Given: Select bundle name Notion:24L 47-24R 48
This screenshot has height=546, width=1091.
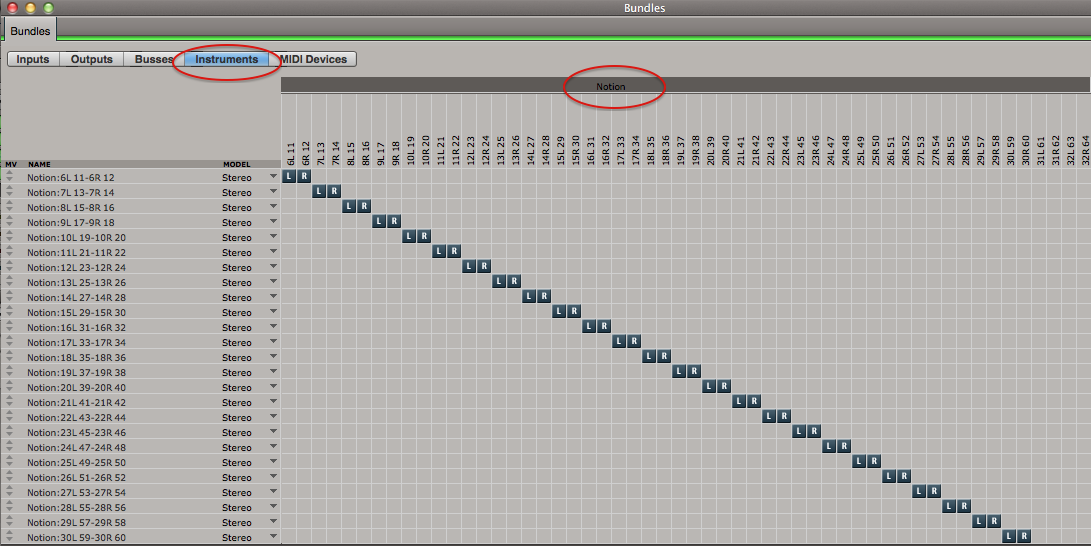Looking at the screenshot, I should [x=77, y=447].
